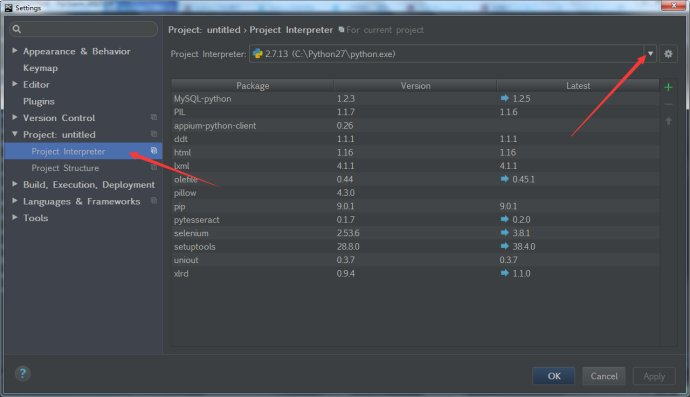Click the settings search field

[x=83, y=29]
